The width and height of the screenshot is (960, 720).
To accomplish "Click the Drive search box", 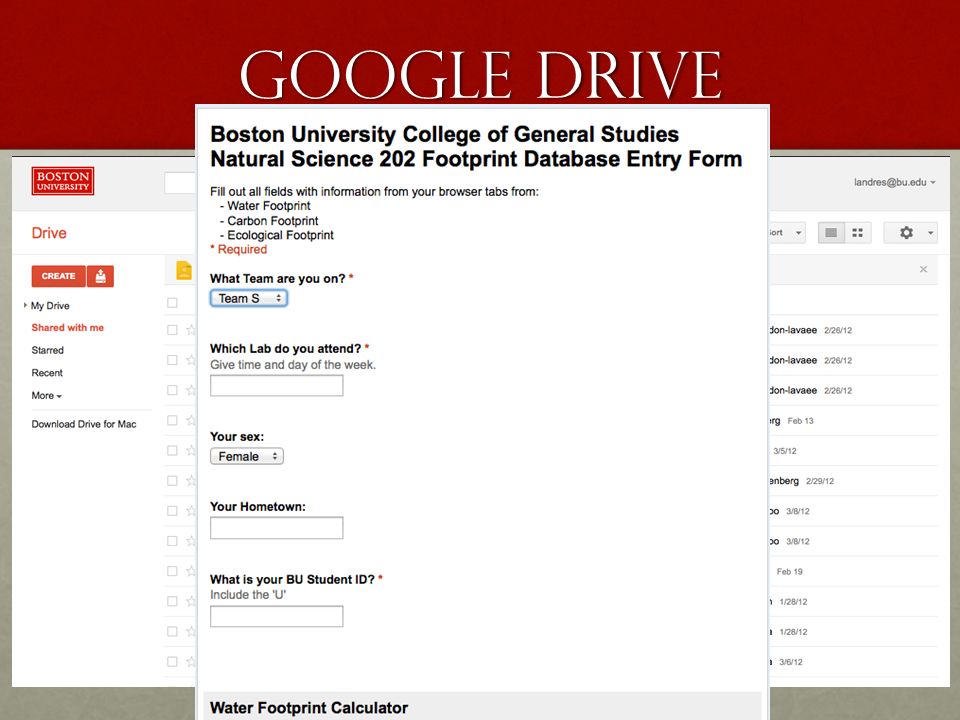I will click(x=180, y=182).
